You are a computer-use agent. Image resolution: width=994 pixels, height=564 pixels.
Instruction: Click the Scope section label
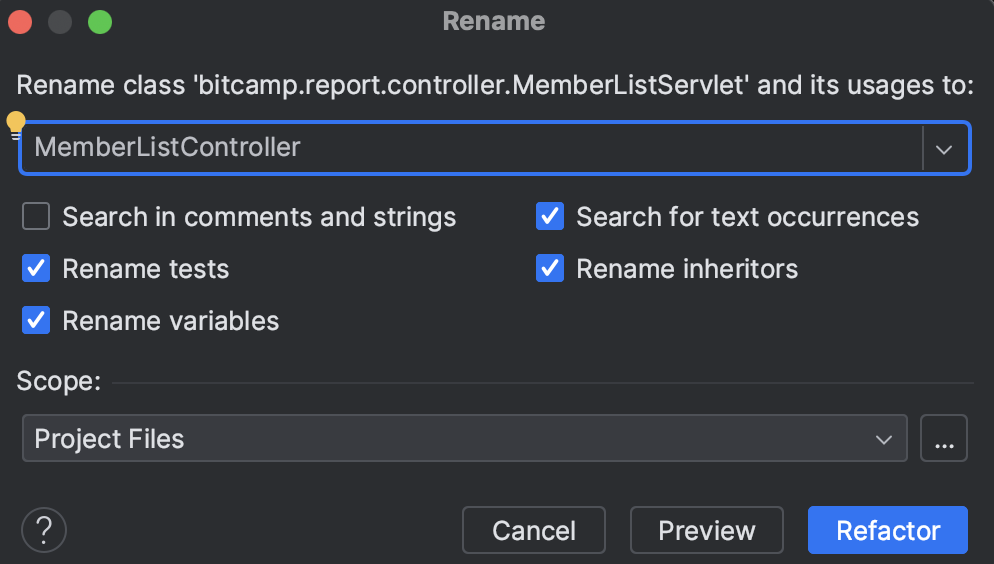coord(59,381)
